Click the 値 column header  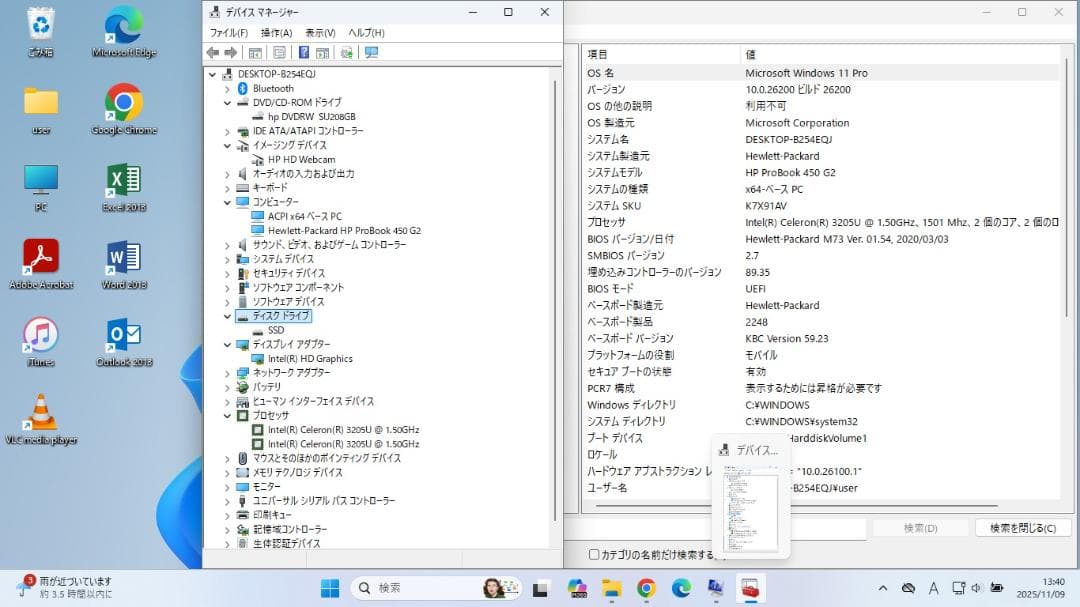[x=900, y=54]
